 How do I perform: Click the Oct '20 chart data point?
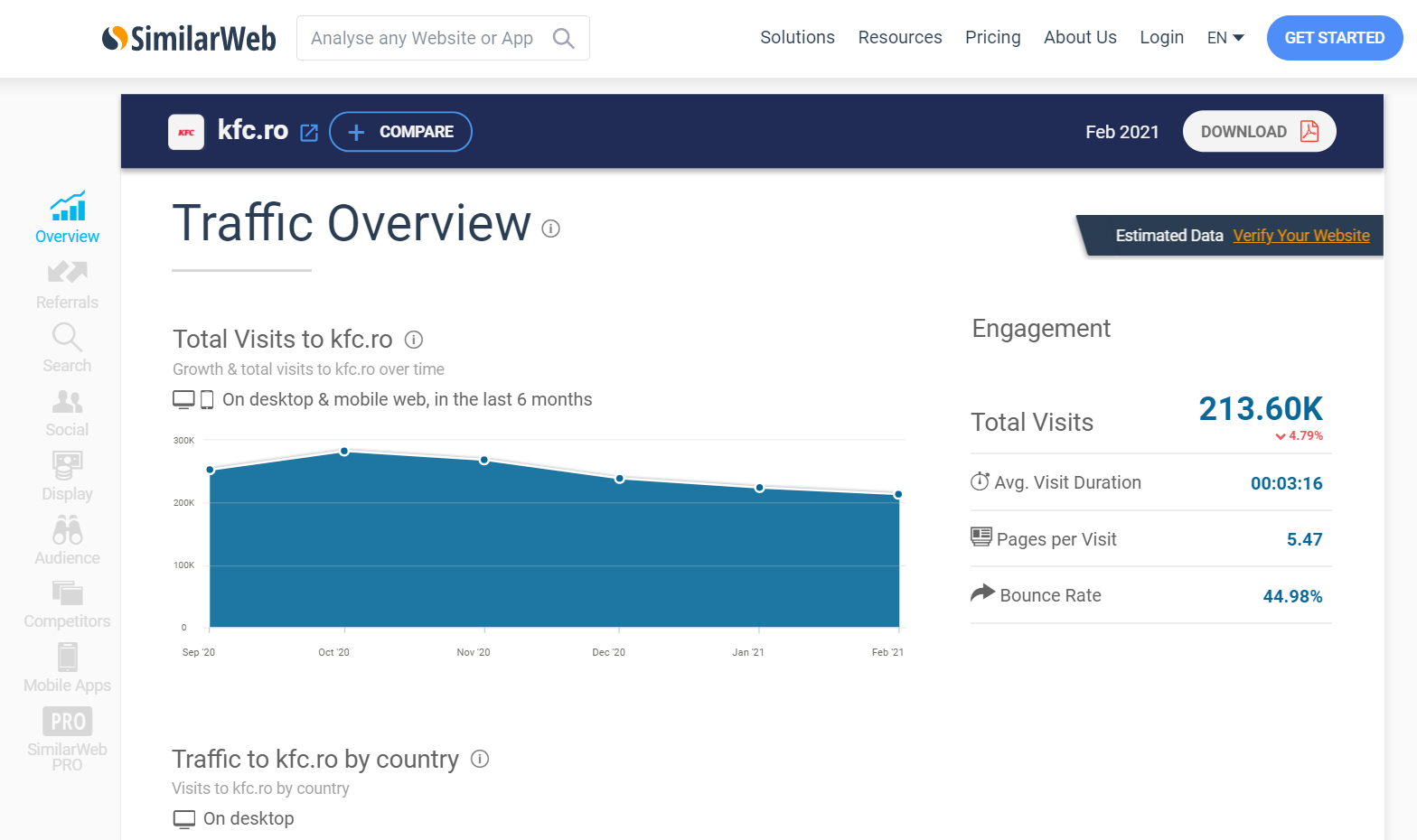(344, 451)
